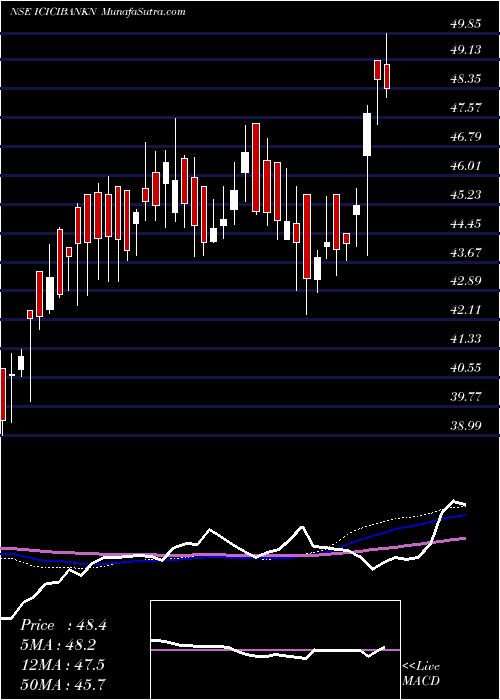The image size is (500, 700).
Task: Select the 12MA : 47.5 value
Action: (62, 665)
